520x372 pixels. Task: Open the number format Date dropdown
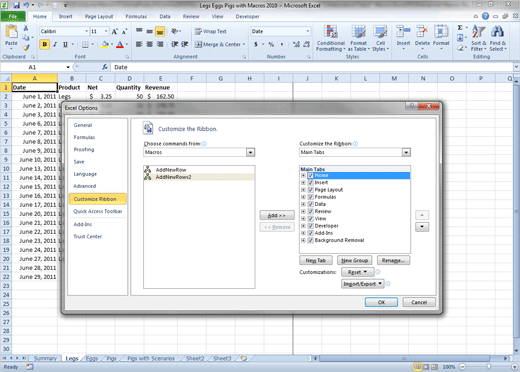308,31
